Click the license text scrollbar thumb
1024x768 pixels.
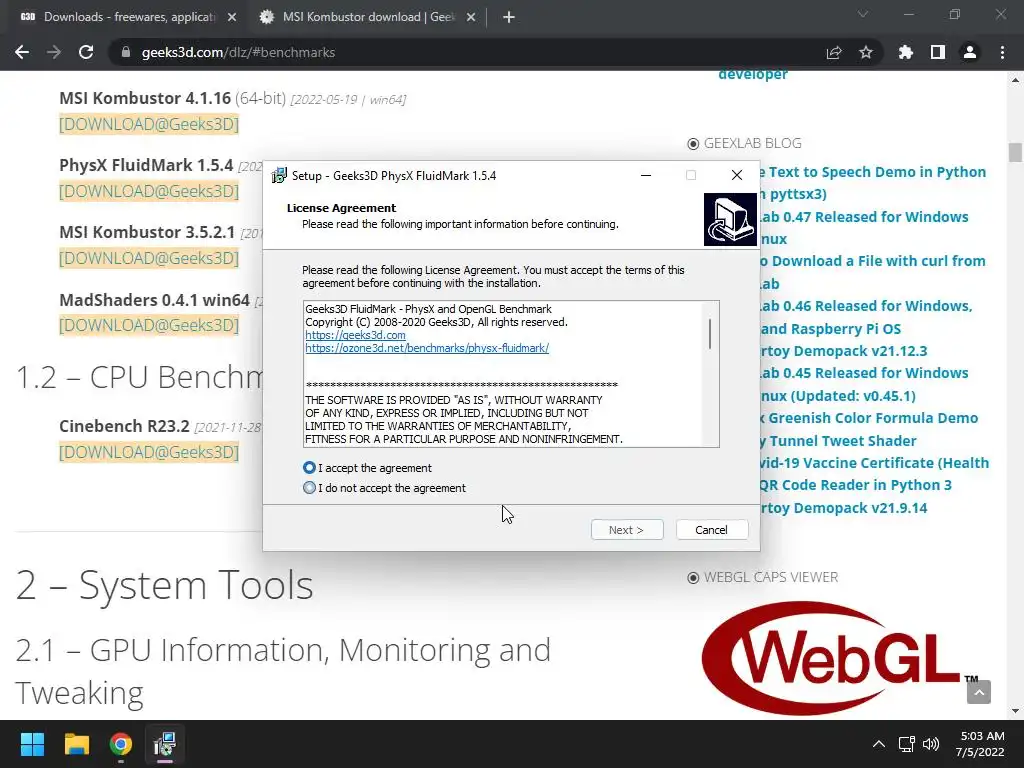(x=710, y=334)
